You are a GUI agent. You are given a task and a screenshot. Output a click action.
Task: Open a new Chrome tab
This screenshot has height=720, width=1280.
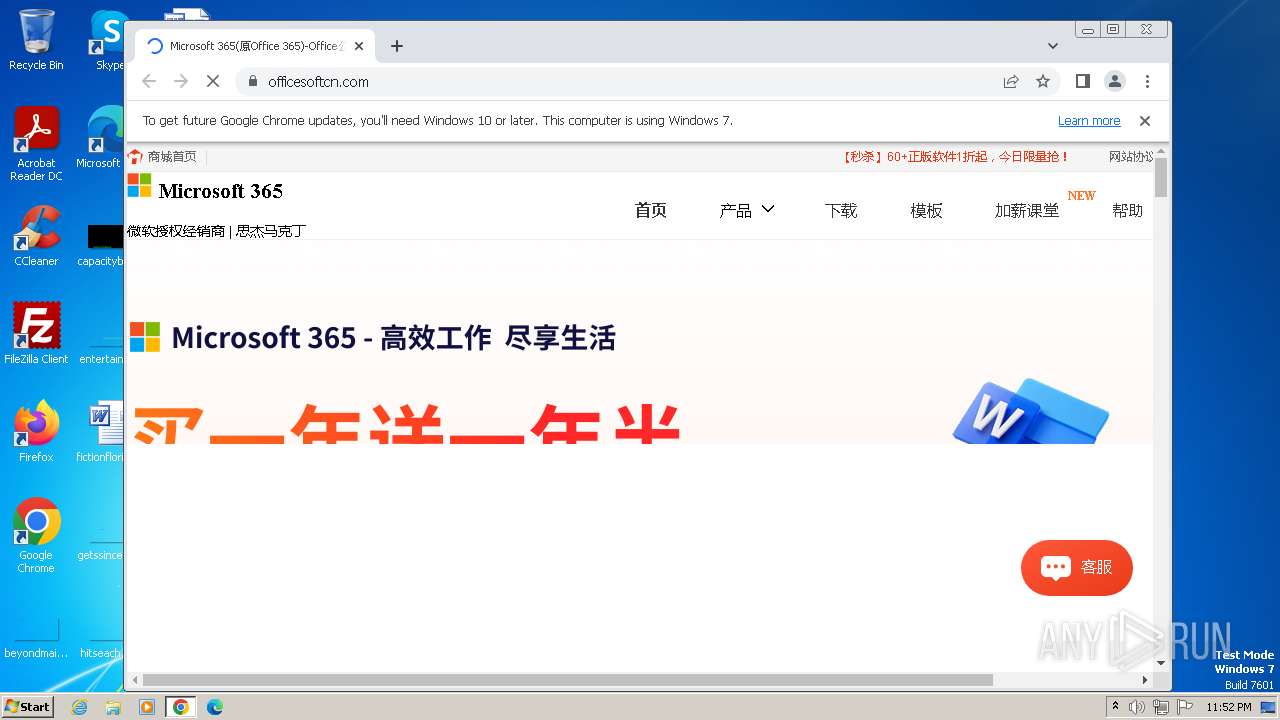coord(397,46)
